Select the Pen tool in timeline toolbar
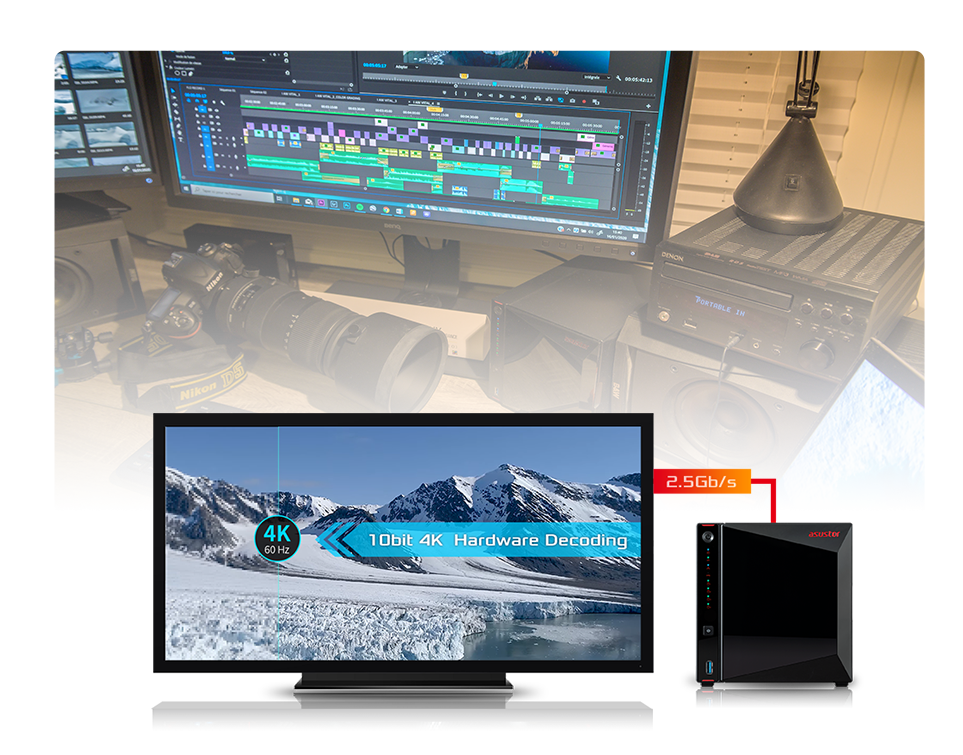The height and width of the screenshot is (755, 963). 179,126
